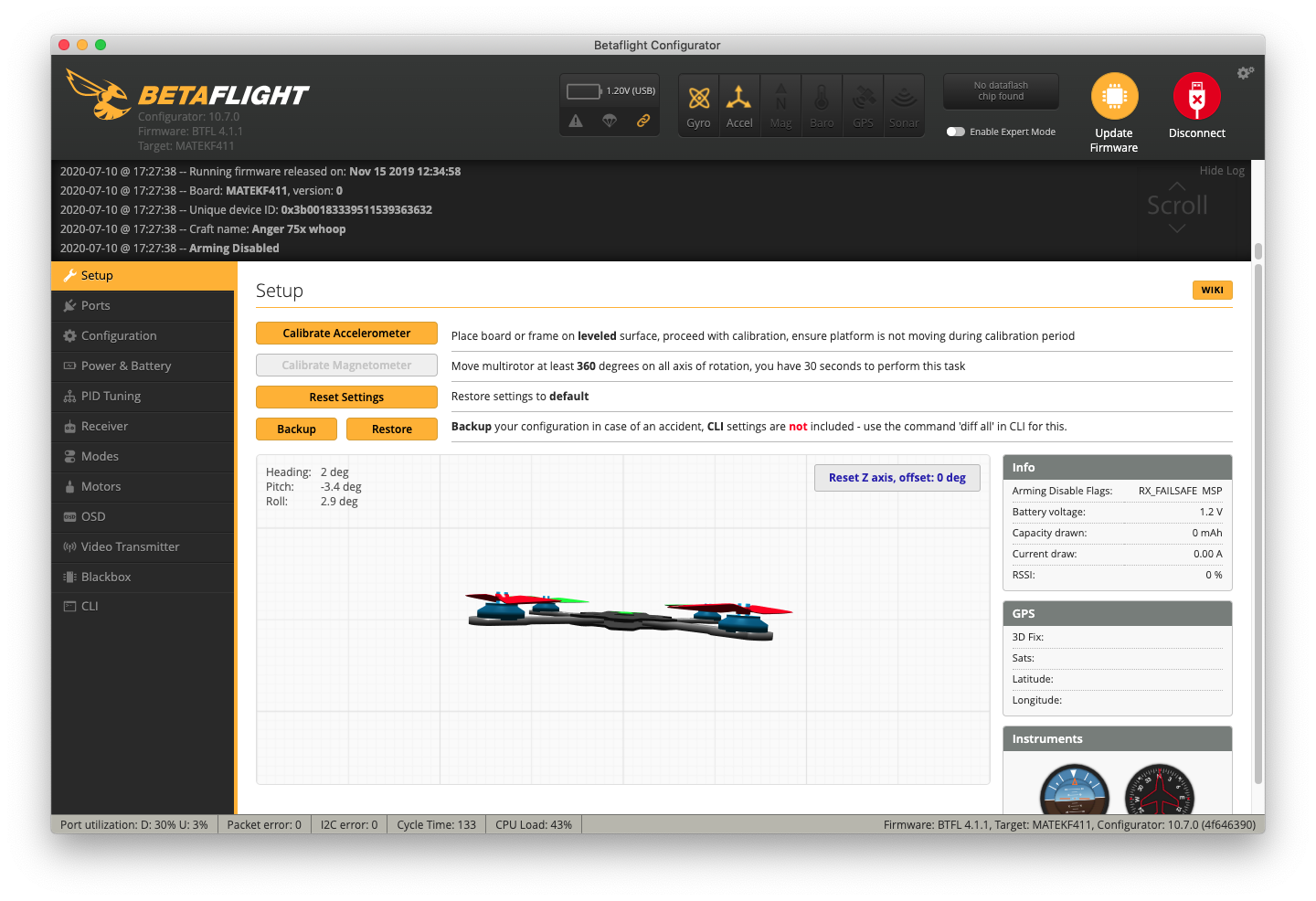Click the Restore button
Screen dimensions: 1316x901
[x=392, y=429]
